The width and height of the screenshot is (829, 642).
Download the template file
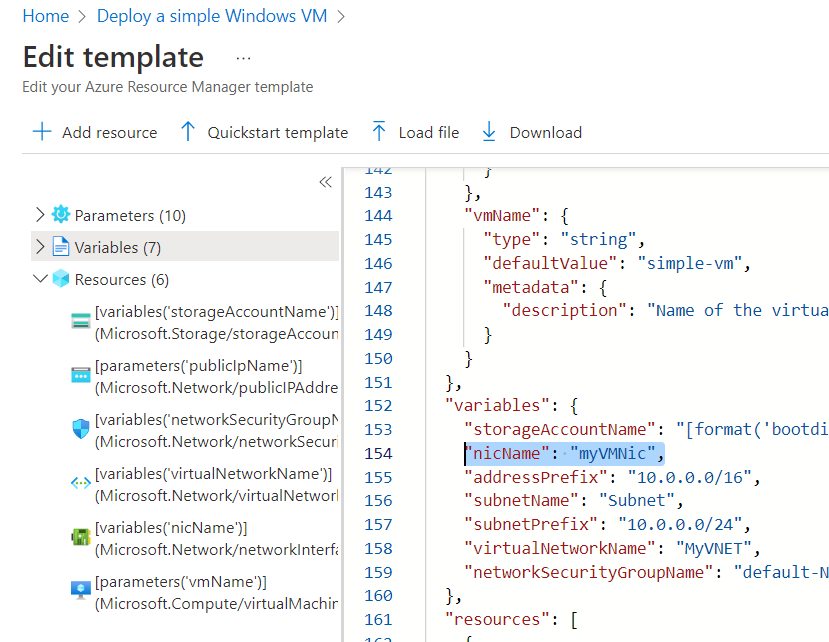click(531, 133)
